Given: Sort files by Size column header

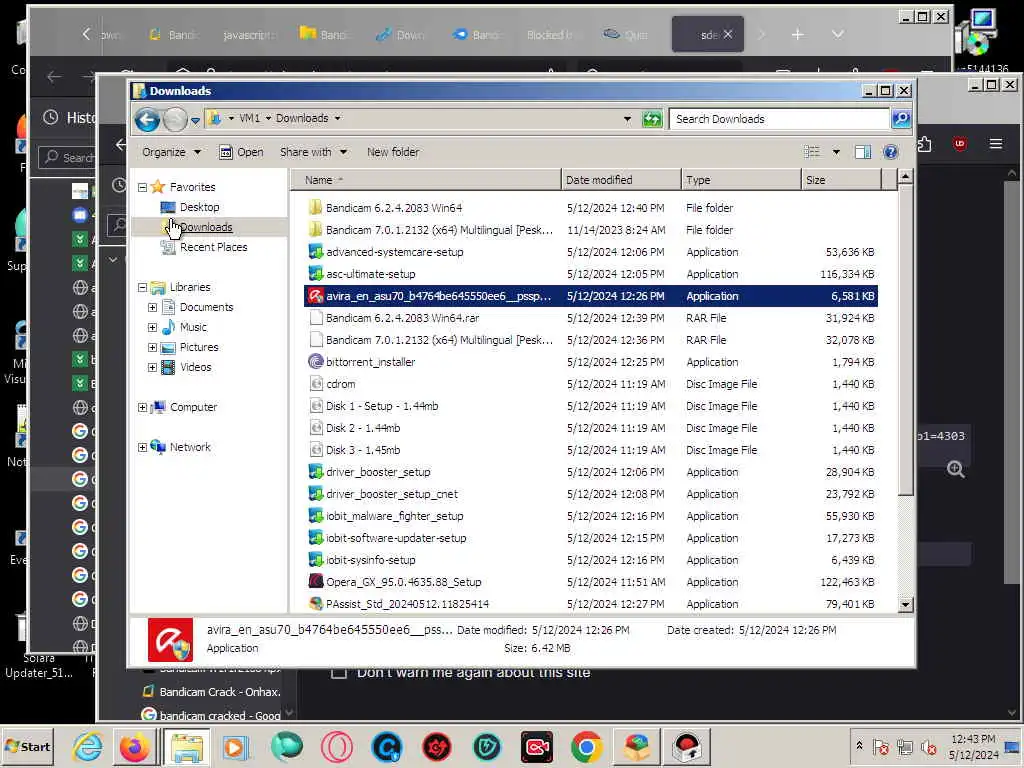Looking at the screenshot, I should tap(841, 180).
